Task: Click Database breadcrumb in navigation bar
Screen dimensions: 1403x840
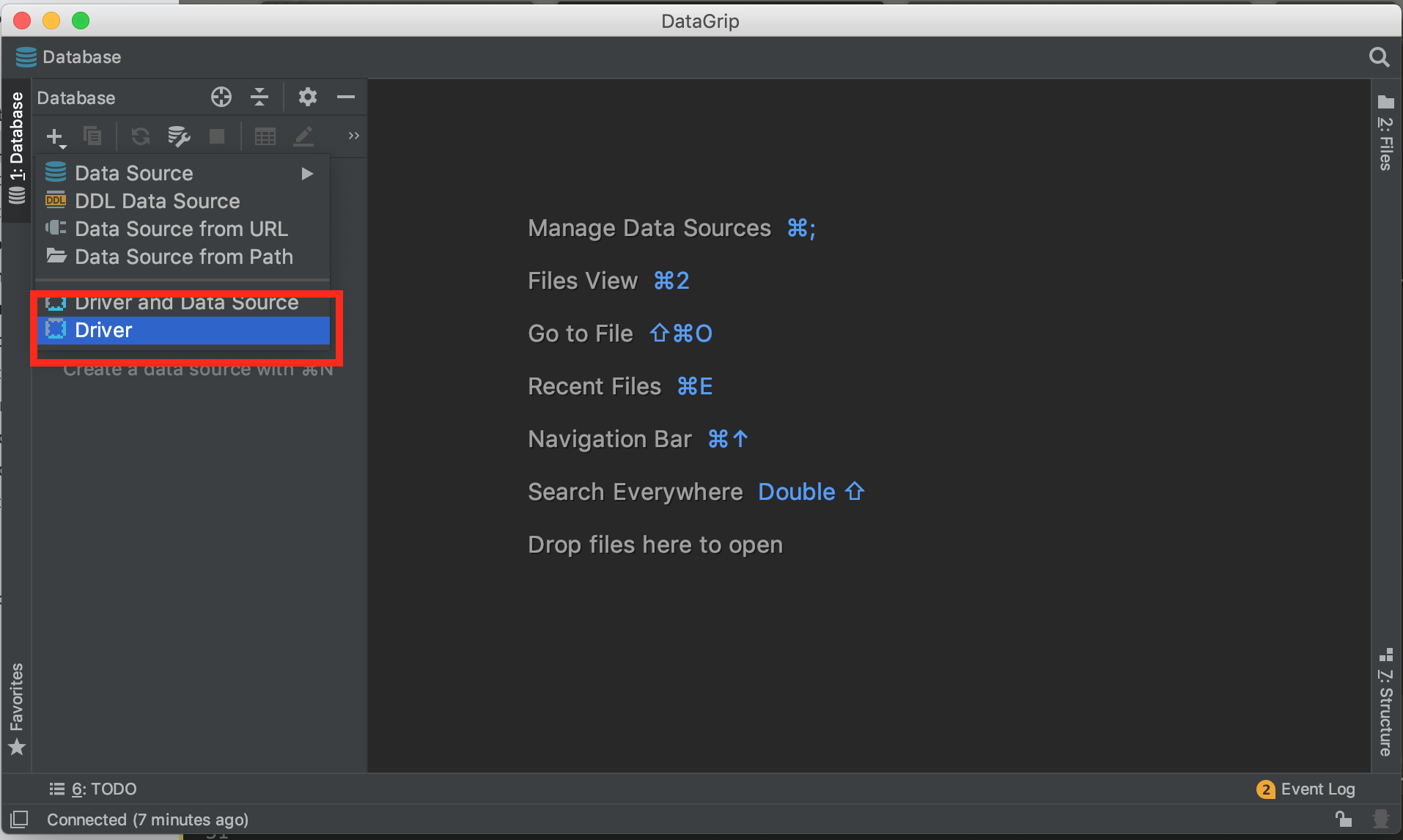Action: [68, 57]
